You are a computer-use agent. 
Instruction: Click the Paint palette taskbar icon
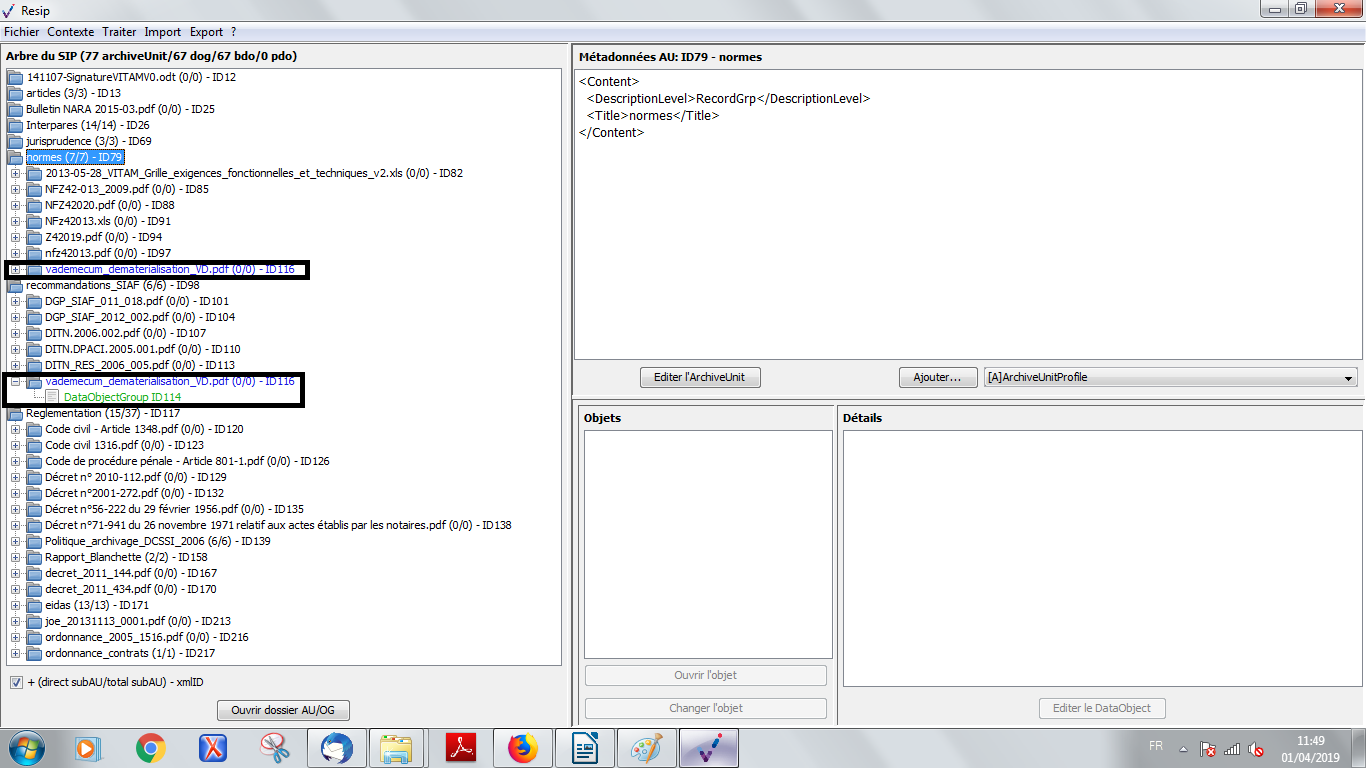[x=646, y=747]
